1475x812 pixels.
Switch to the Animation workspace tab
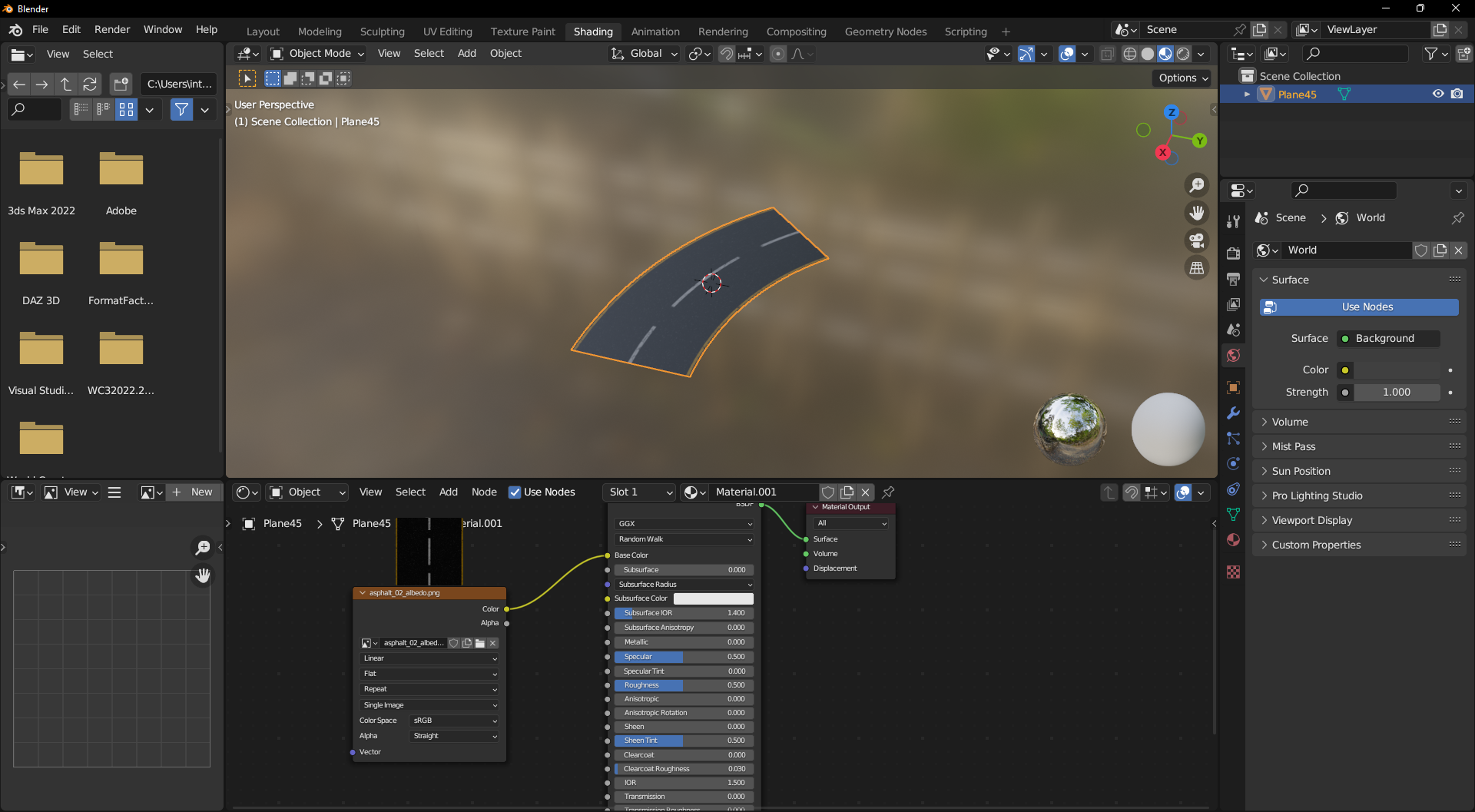coord(655,31)
